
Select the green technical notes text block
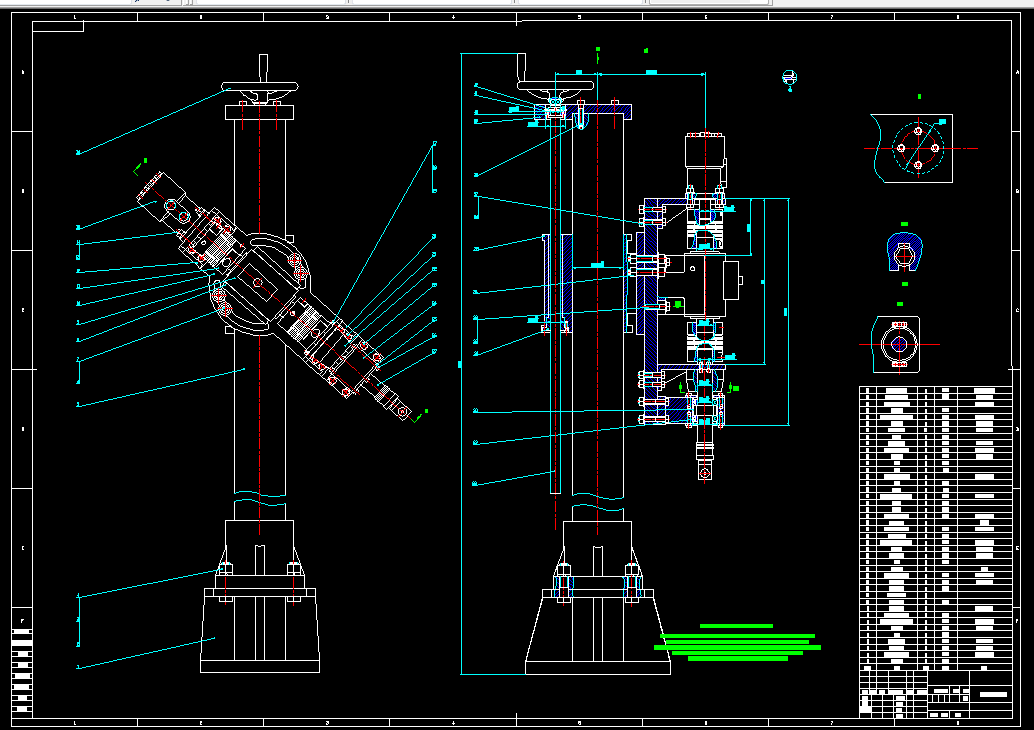(x=737, y=642)
